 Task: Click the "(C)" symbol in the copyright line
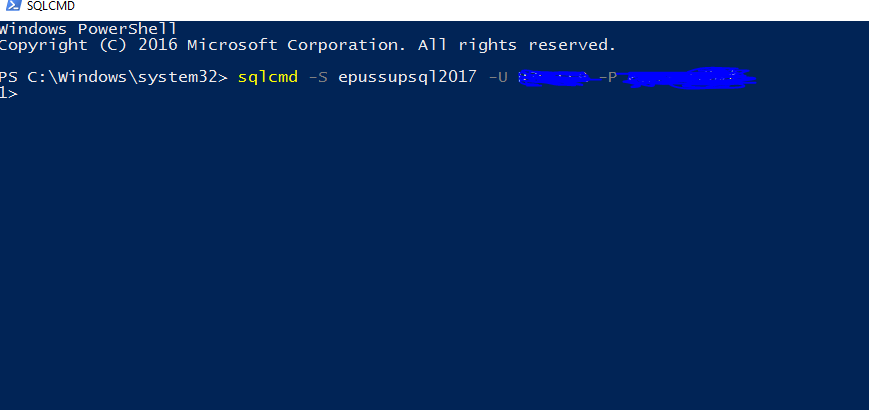click(113, 45)
